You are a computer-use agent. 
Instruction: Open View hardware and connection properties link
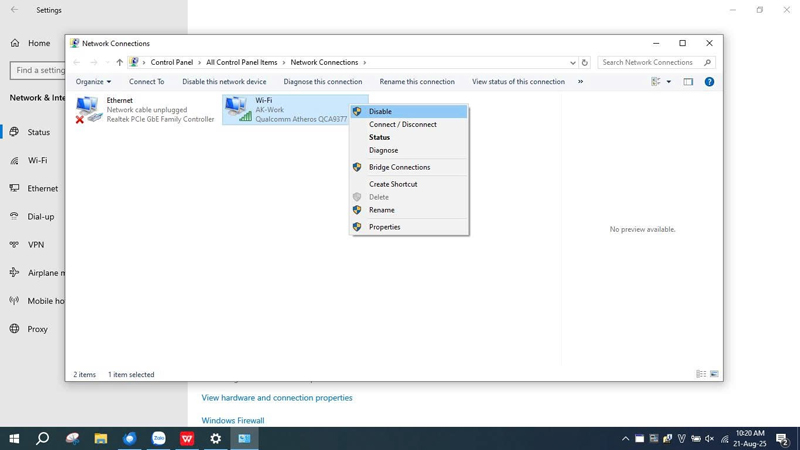[x=277, y=397]
